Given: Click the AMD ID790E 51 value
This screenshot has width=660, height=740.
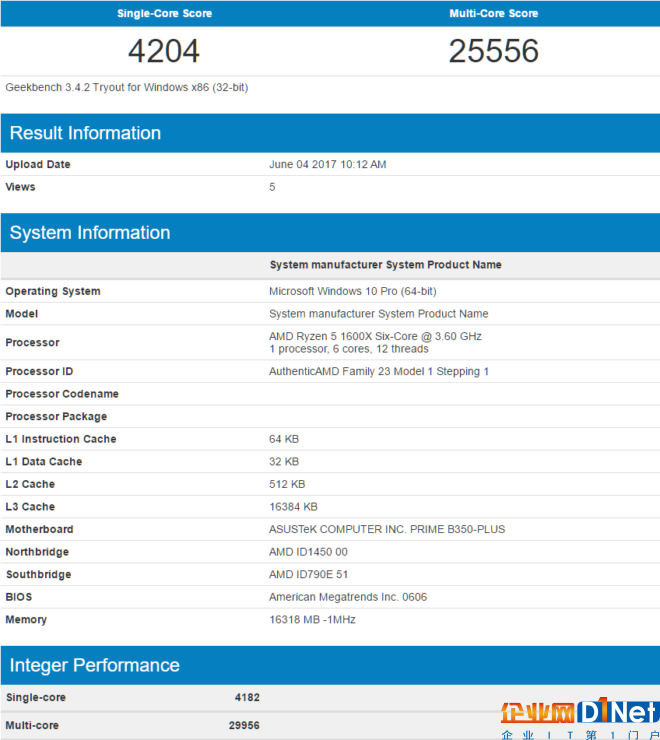Looking at the screenshot, I should [x=308, y=574].
